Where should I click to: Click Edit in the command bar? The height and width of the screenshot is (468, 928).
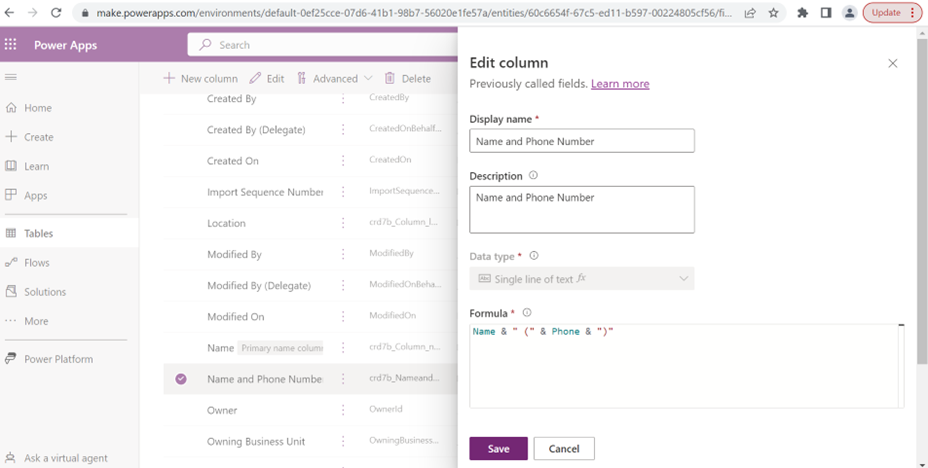(x=267, y=79)
